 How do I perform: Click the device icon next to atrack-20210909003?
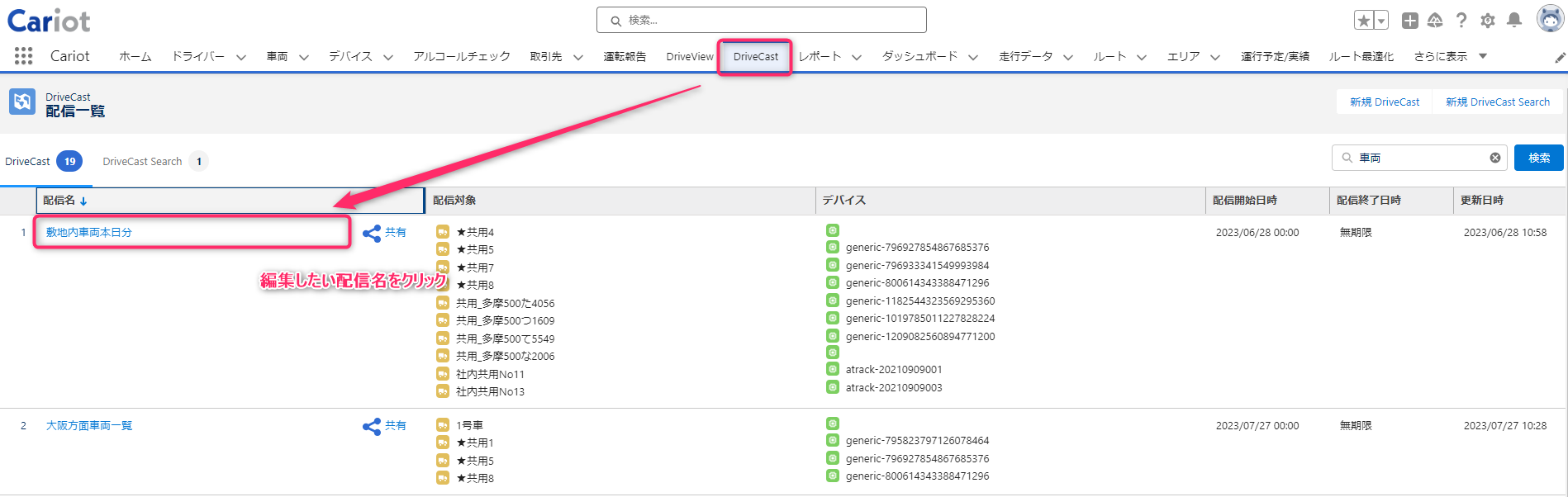click(833, 387)
